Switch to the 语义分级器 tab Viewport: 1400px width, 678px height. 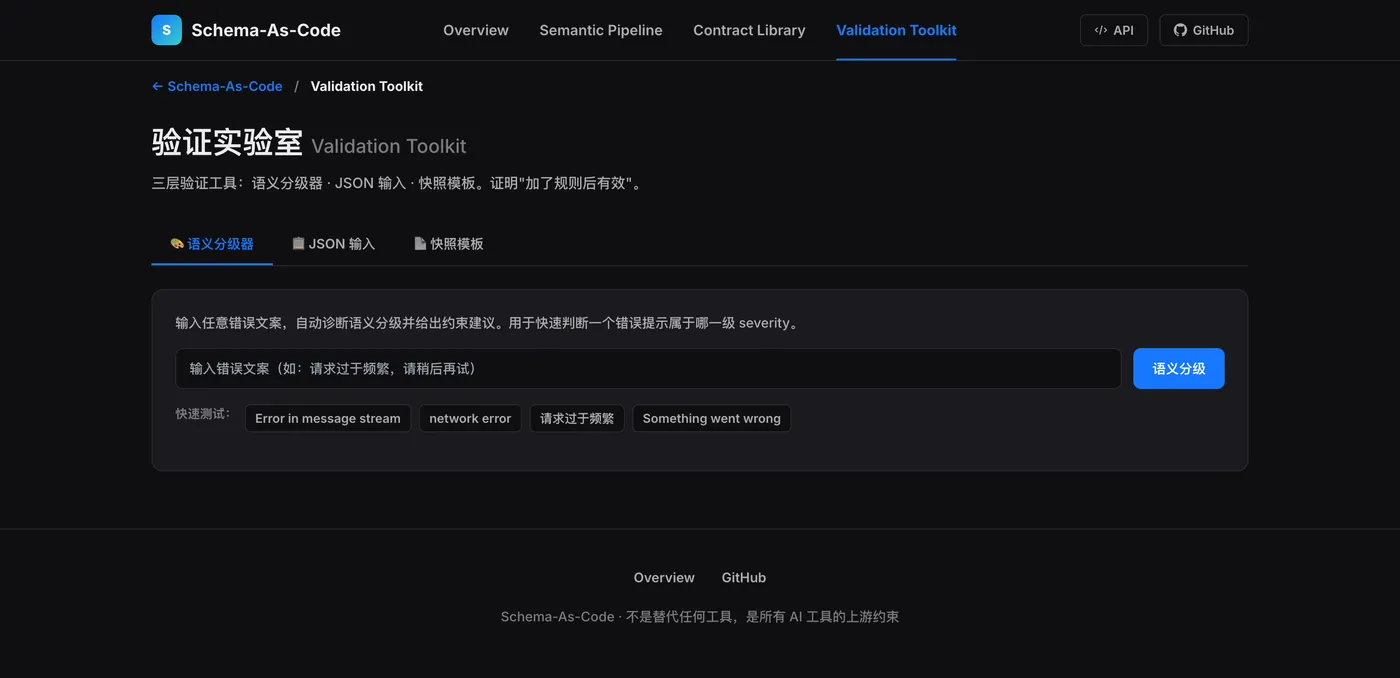click(x=212, y=244)
